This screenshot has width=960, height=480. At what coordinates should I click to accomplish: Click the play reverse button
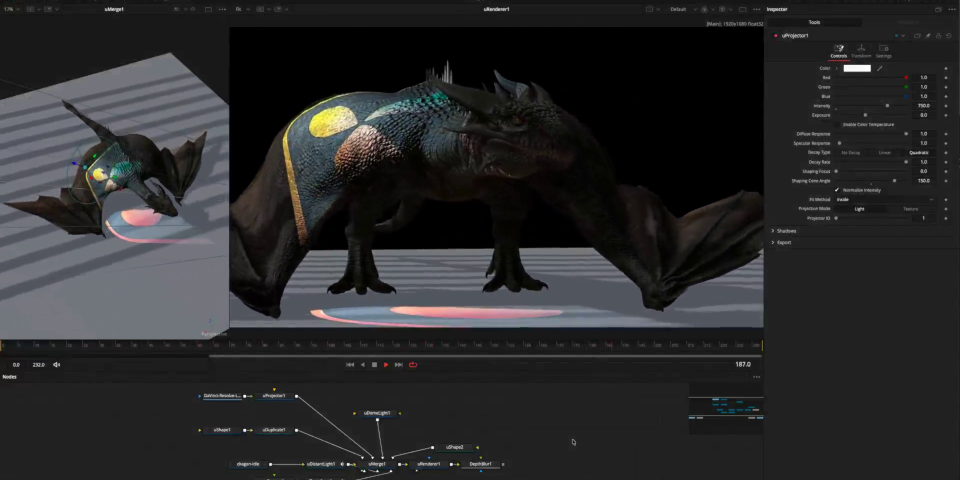[x=362, y=365]
